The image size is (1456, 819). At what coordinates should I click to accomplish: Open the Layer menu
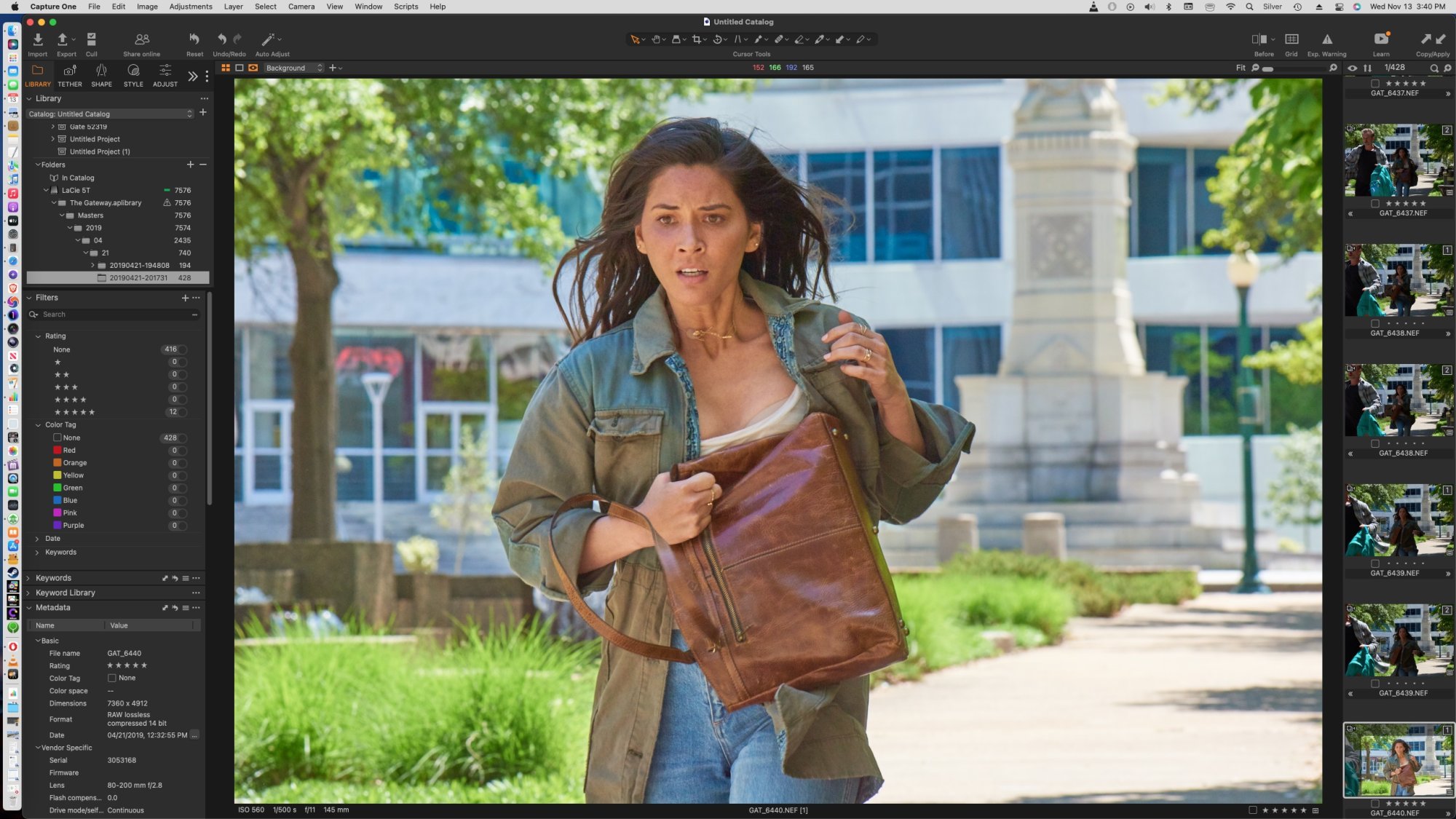(x=233, y=7)
